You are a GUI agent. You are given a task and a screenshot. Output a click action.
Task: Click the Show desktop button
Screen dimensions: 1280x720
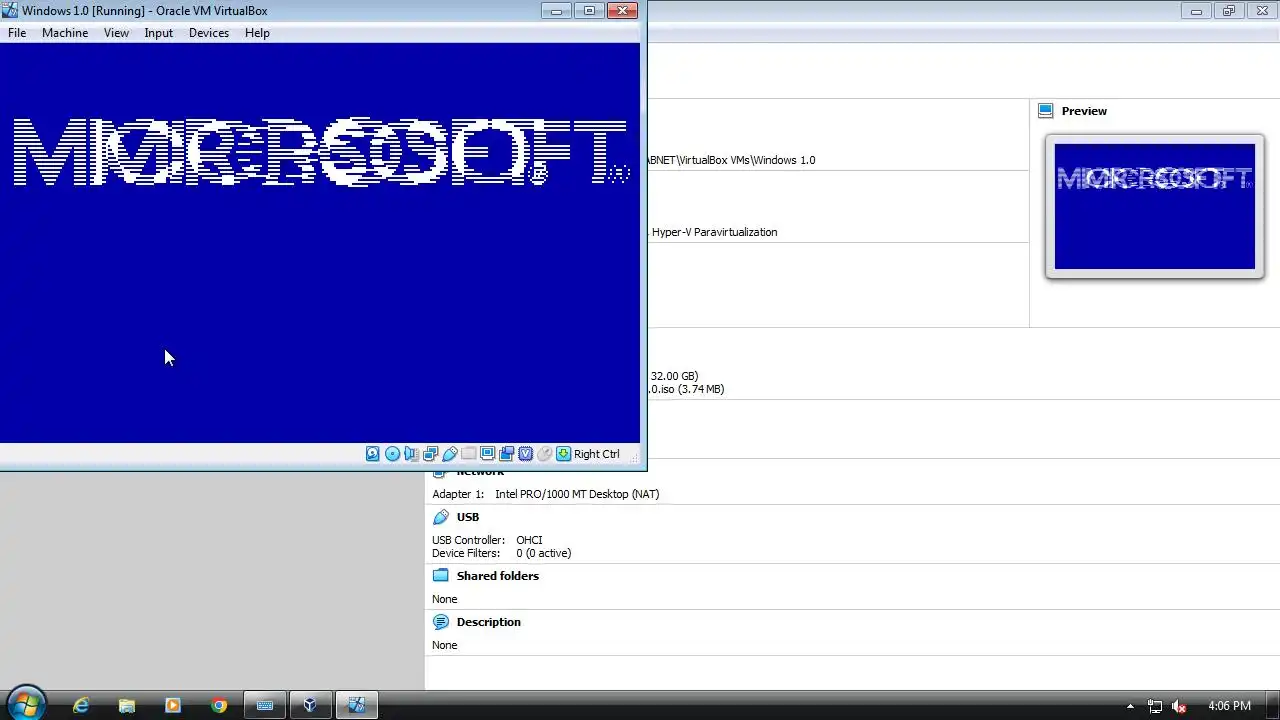point(1272,705)
